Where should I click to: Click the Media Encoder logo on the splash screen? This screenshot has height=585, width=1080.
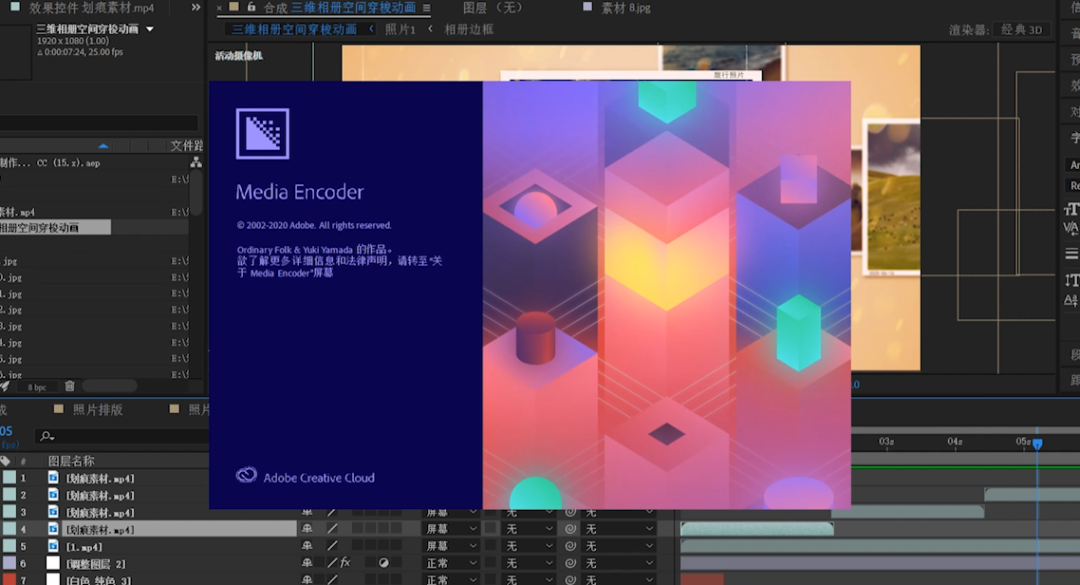point(262,134)
